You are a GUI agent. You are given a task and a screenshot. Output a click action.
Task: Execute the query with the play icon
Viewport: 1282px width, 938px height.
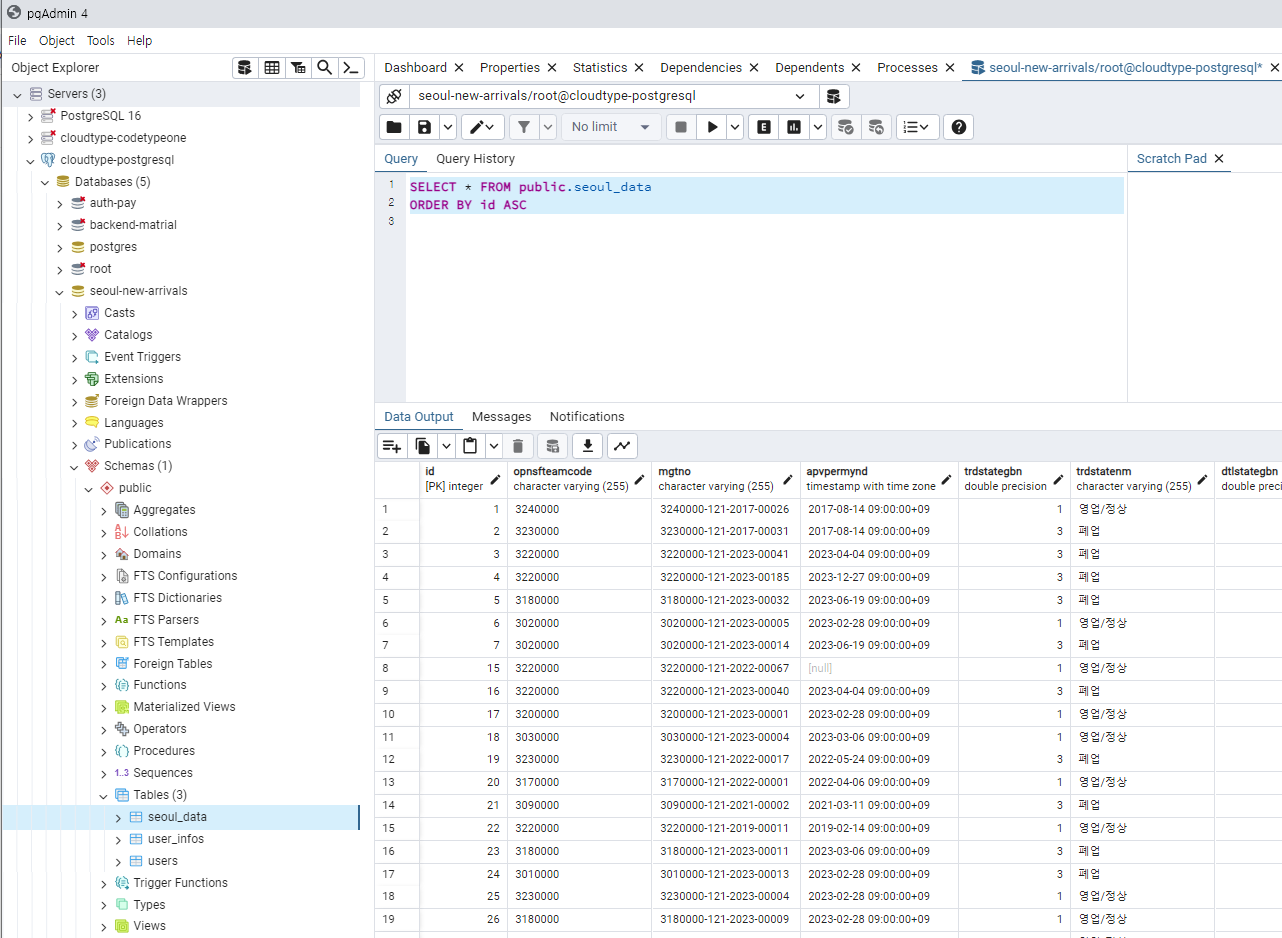tap(712, 127)
